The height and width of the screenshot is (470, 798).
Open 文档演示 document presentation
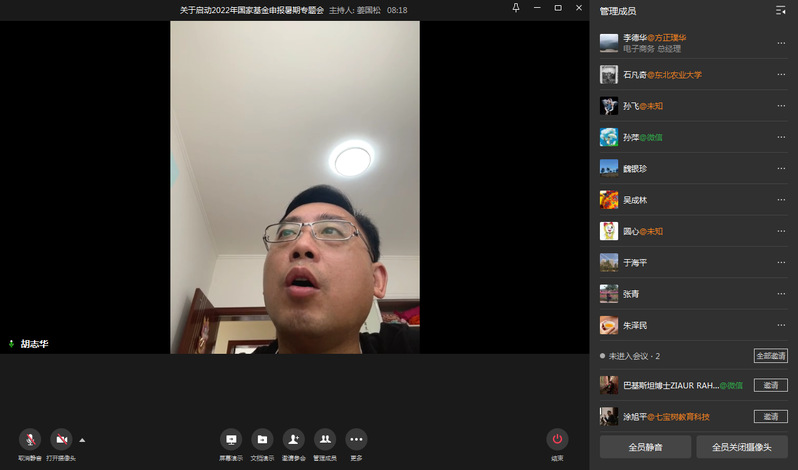(262, 439)
